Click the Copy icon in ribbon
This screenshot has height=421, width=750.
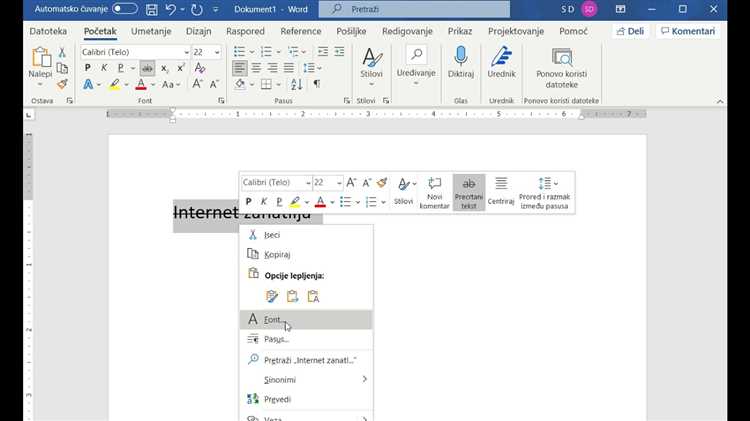coord(62,68)
